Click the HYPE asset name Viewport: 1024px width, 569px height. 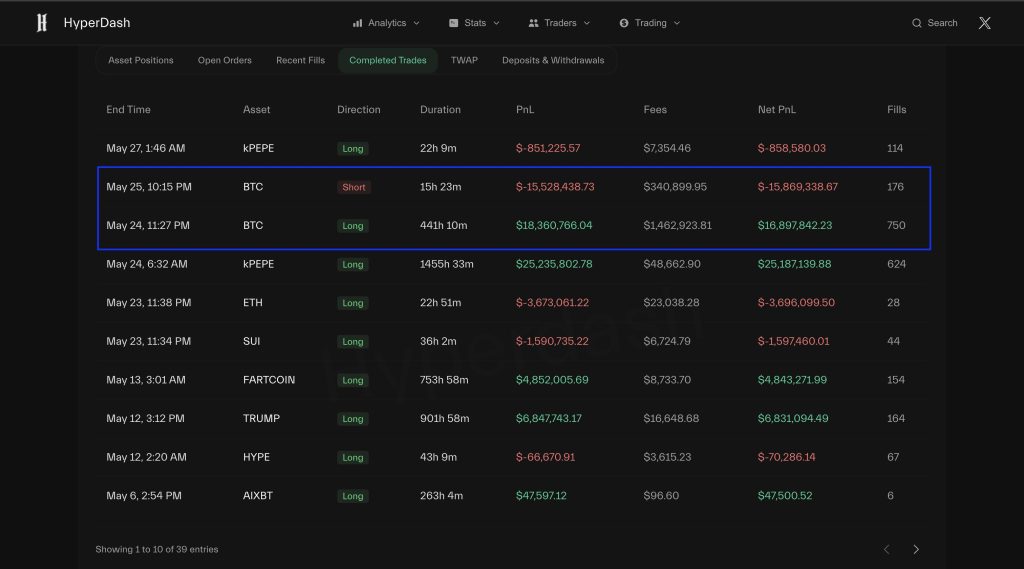256,457
